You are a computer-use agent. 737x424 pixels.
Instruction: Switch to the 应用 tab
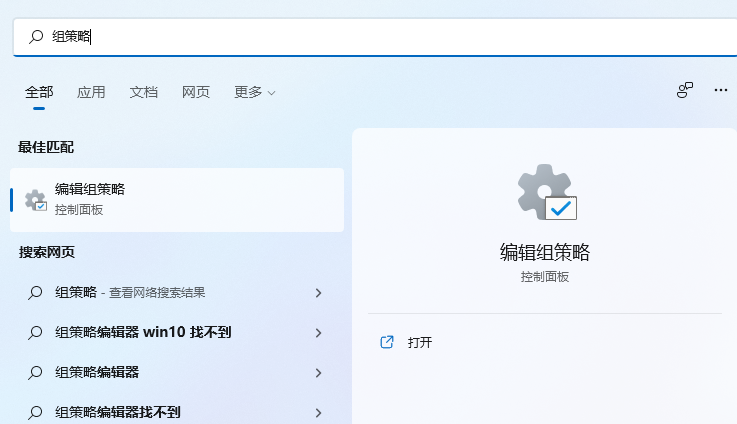91,92
